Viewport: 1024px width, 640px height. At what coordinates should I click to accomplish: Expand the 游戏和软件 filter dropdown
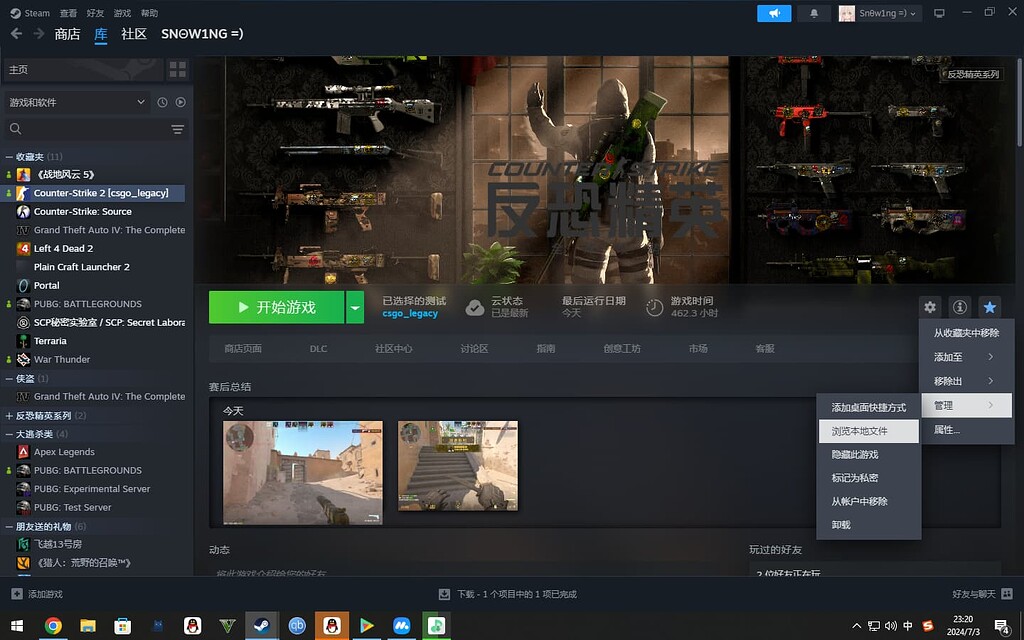tap(77, 103)
